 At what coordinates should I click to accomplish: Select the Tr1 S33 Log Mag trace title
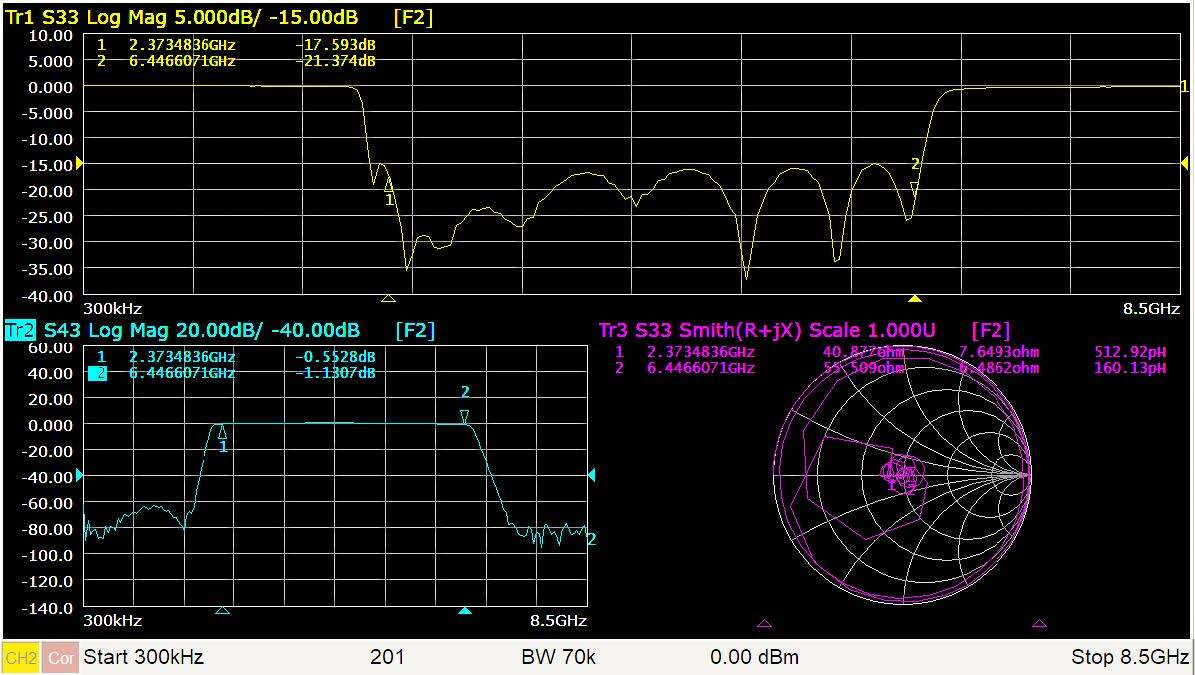pyautogui.click(x=181, y=18)
